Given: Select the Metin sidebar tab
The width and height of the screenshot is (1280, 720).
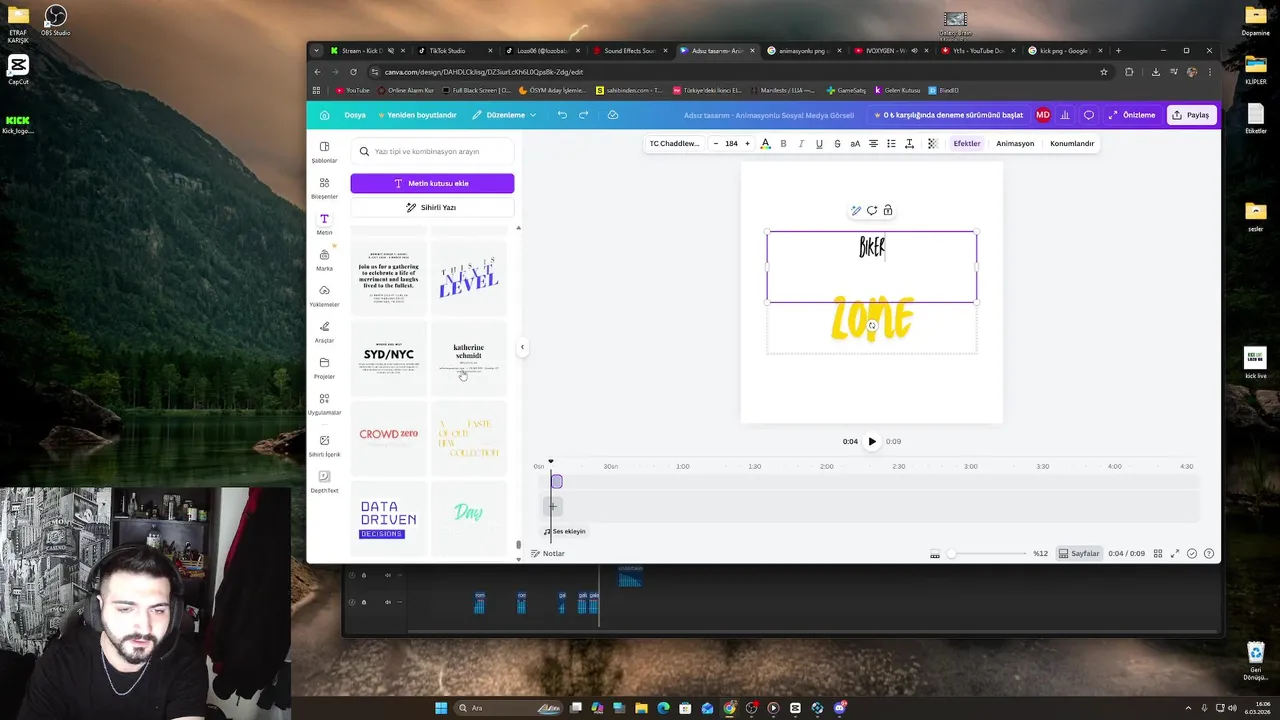Looking at the screenshot, I should coord(324,224).
